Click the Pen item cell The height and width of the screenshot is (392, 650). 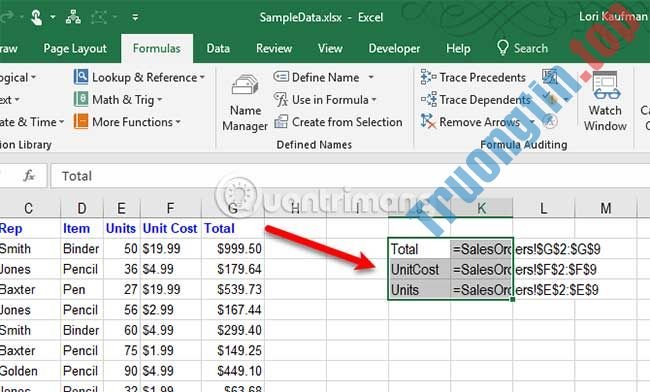click(x=82, y=289)
